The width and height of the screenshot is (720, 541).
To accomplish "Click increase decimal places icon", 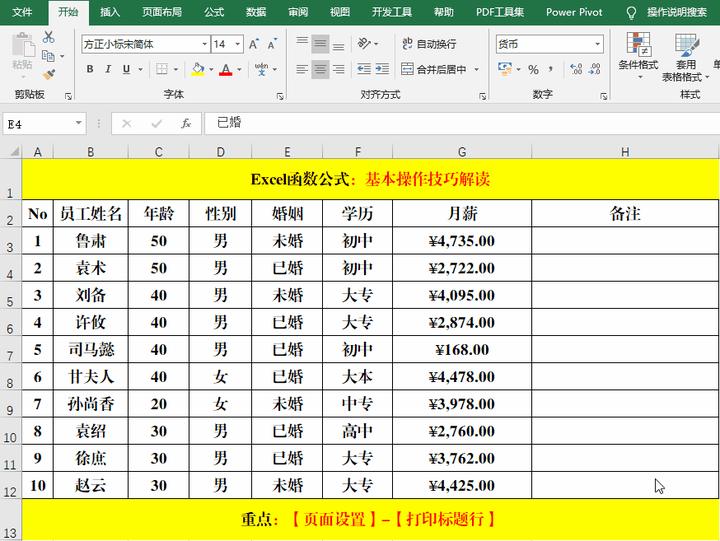I will click(576, 69).
